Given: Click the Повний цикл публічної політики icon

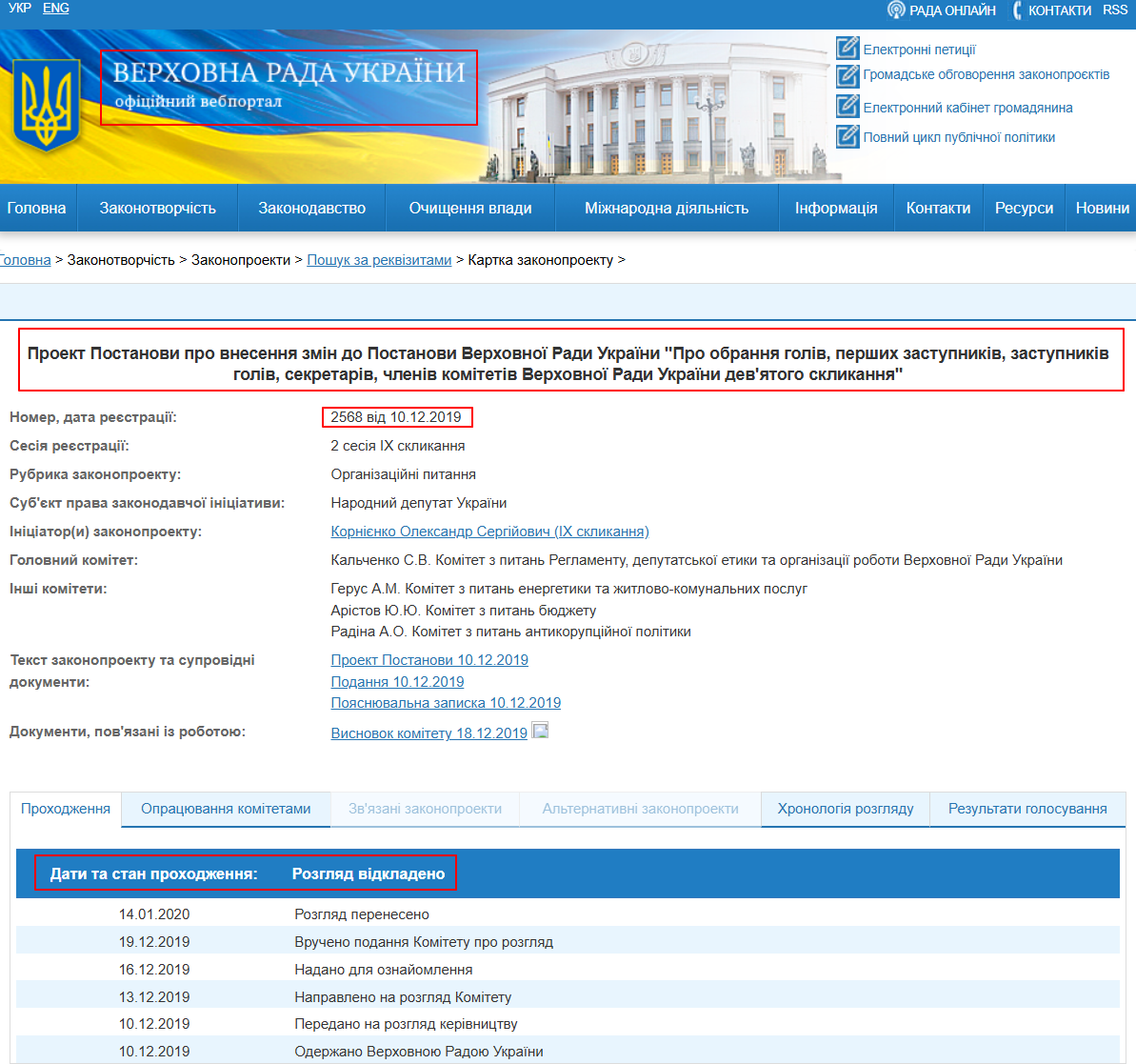Looking at the screenshot, I should (847, 136).
